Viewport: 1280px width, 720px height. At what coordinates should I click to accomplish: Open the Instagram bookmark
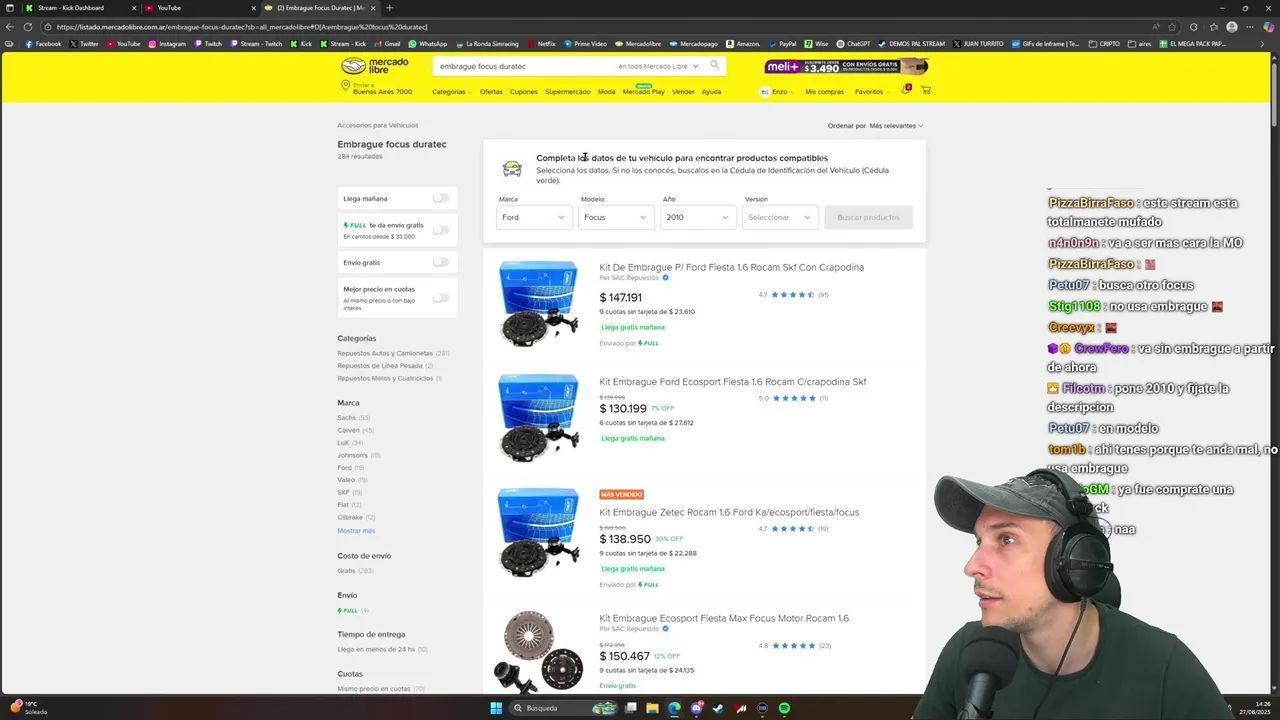click(168, 44)
